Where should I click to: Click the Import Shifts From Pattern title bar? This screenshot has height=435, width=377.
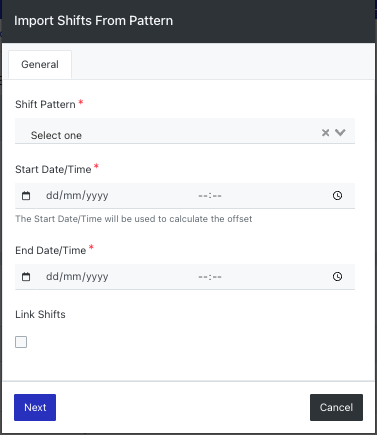(188, 21)
